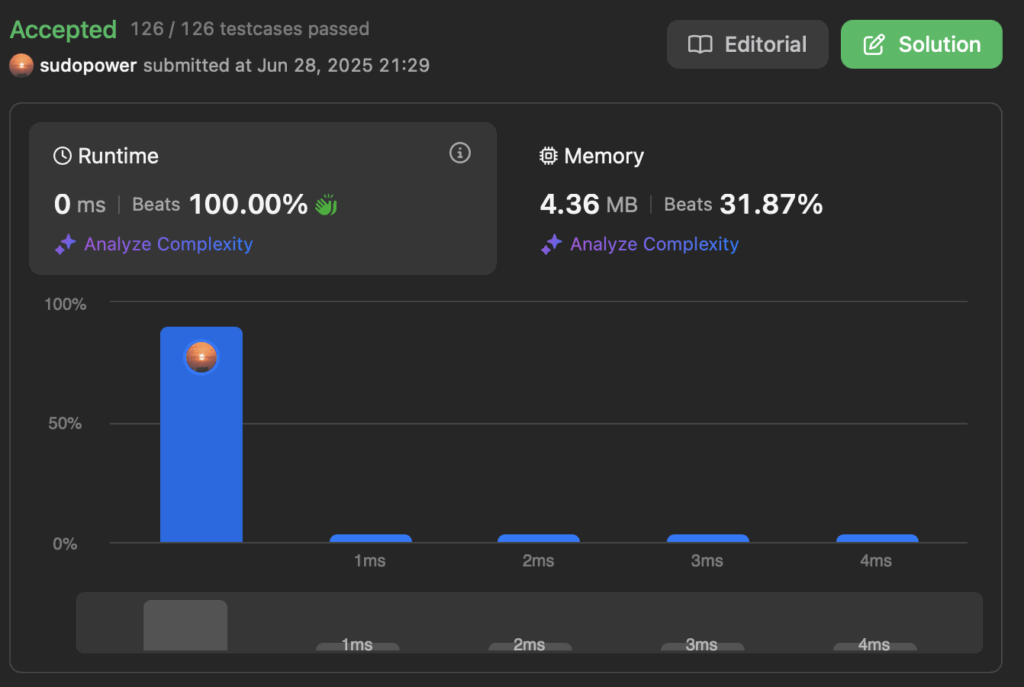Select the Runtime card
1024x687 pixels.
(x=263, y=199)
